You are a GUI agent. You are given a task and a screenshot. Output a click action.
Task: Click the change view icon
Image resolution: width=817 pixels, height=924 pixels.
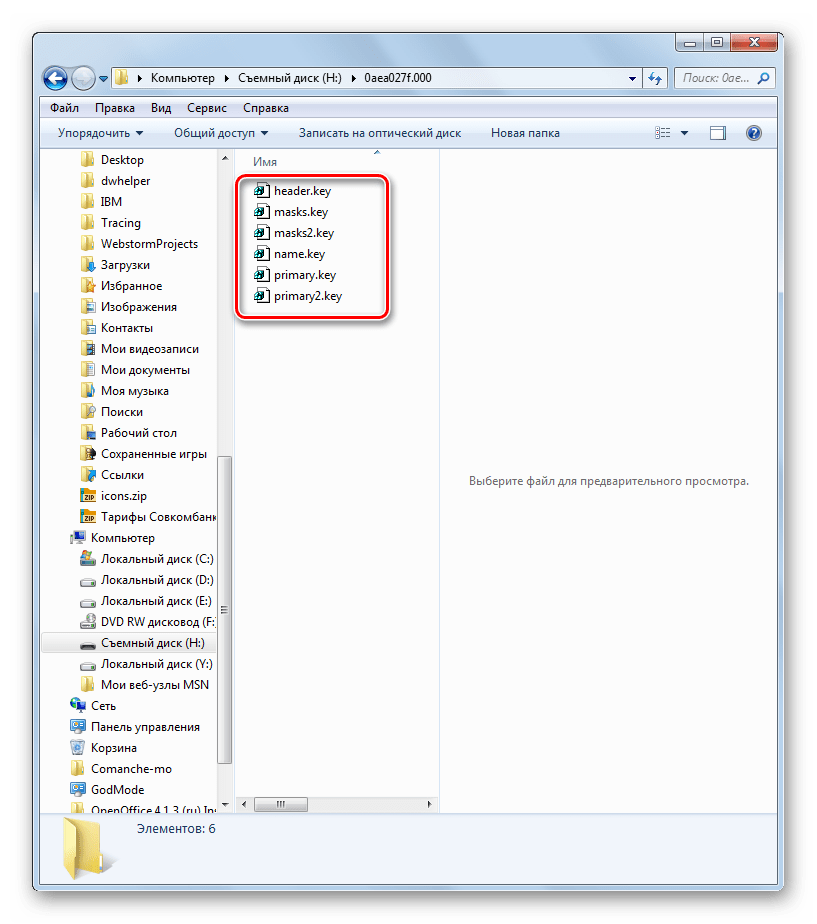coord(662,133)
